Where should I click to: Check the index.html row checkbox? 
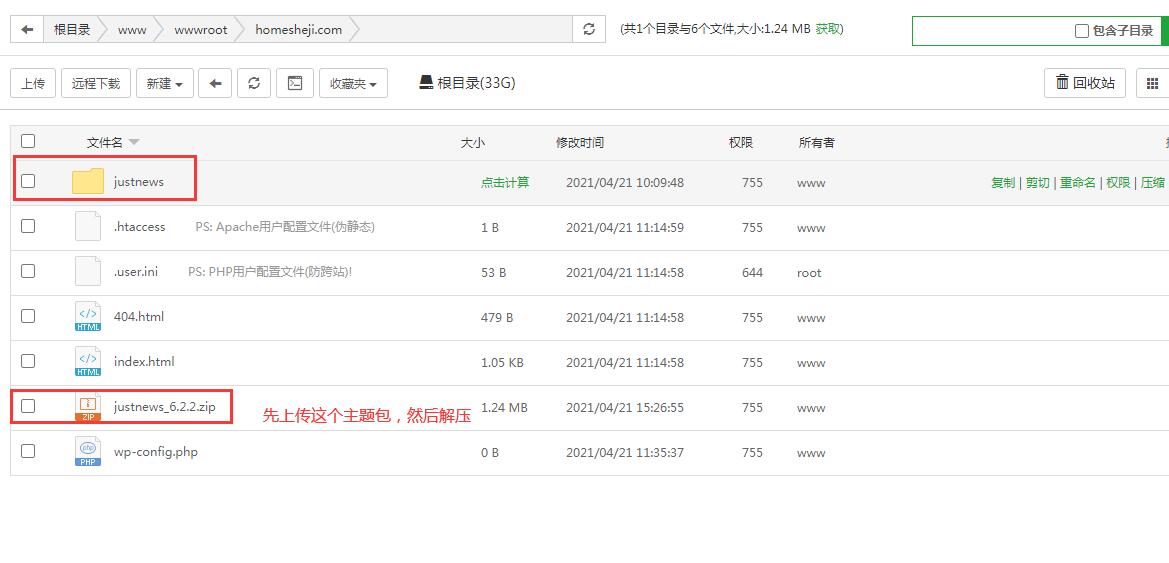coord(28,361)
